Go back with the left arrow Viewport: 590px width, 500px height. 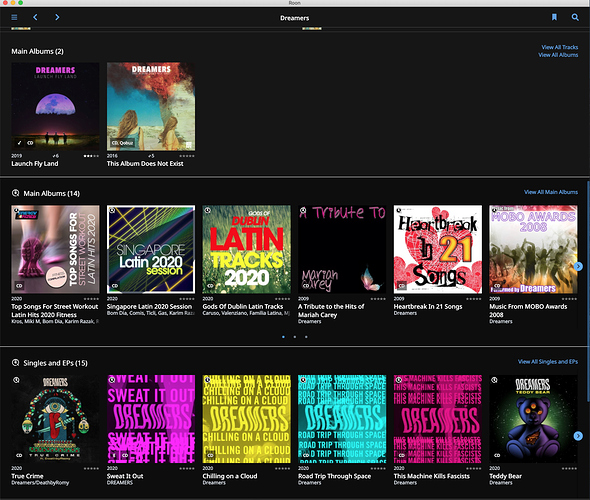[35, 17]
